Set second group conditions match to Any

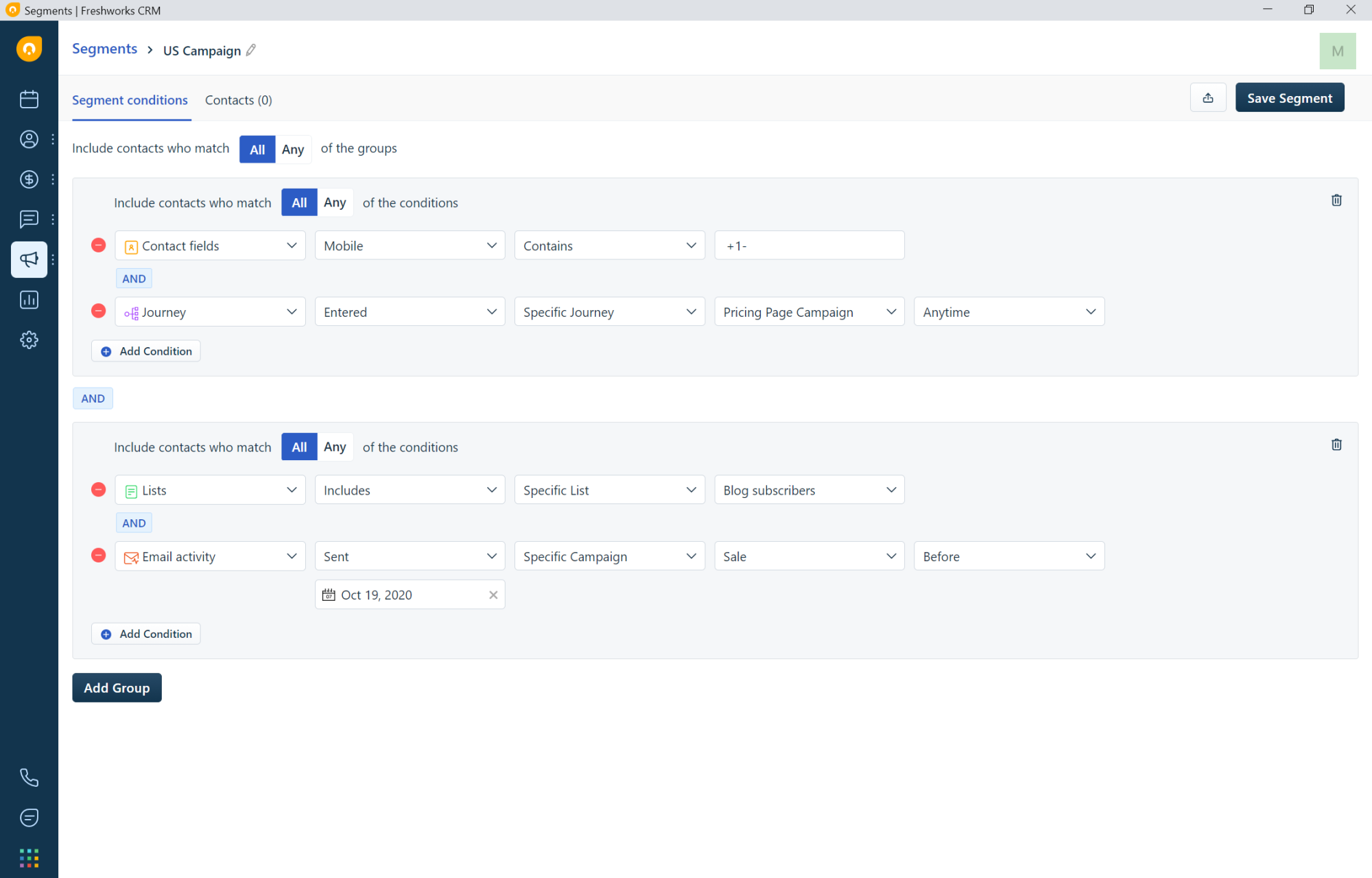coord(335,447)
